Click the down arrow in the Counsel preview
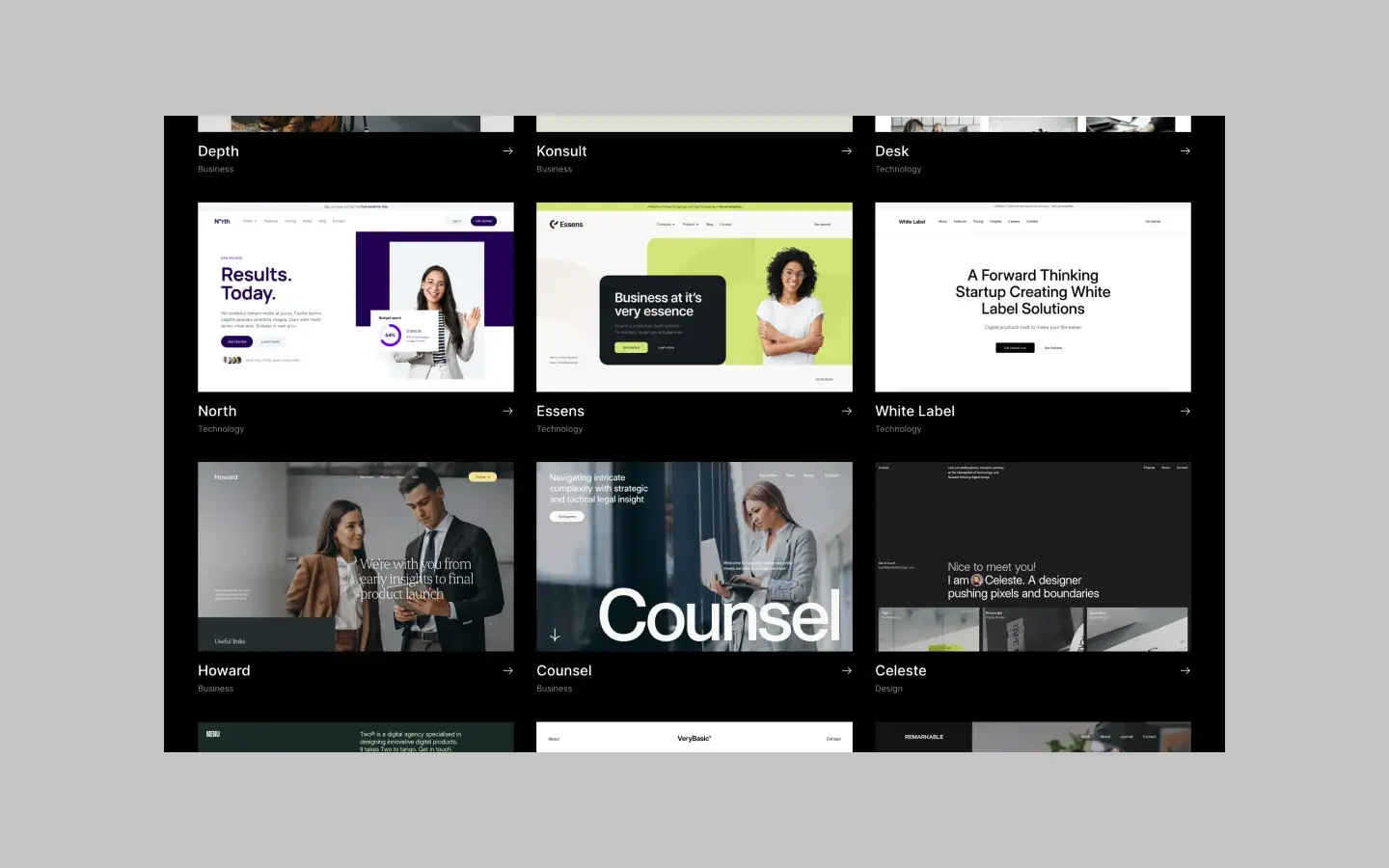Image resolution: width=1389 pixels, height=868 pixels. [x=555, y=635]
